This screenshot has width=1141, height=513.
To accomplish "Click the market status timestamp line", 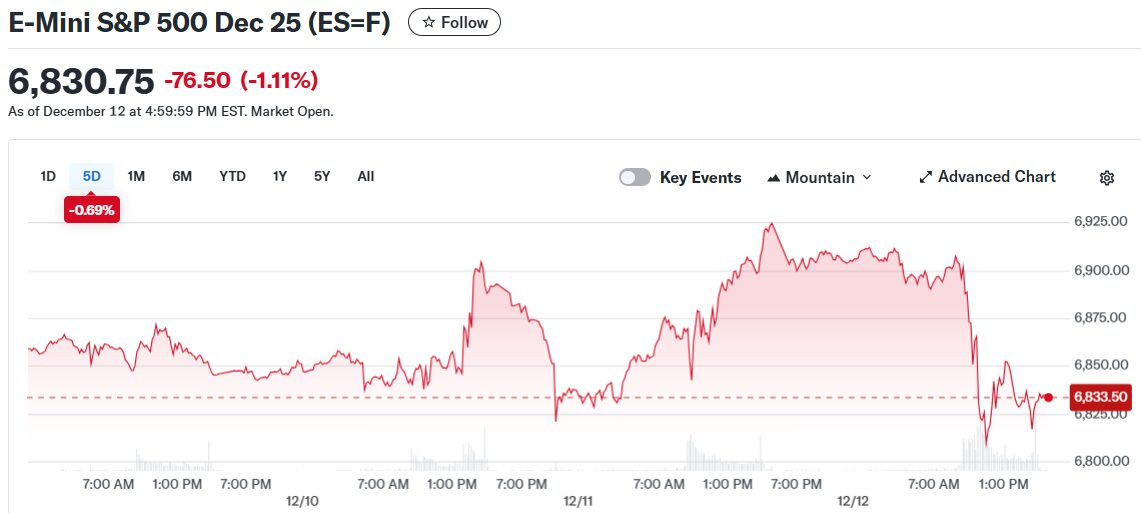I will (171, 112).
